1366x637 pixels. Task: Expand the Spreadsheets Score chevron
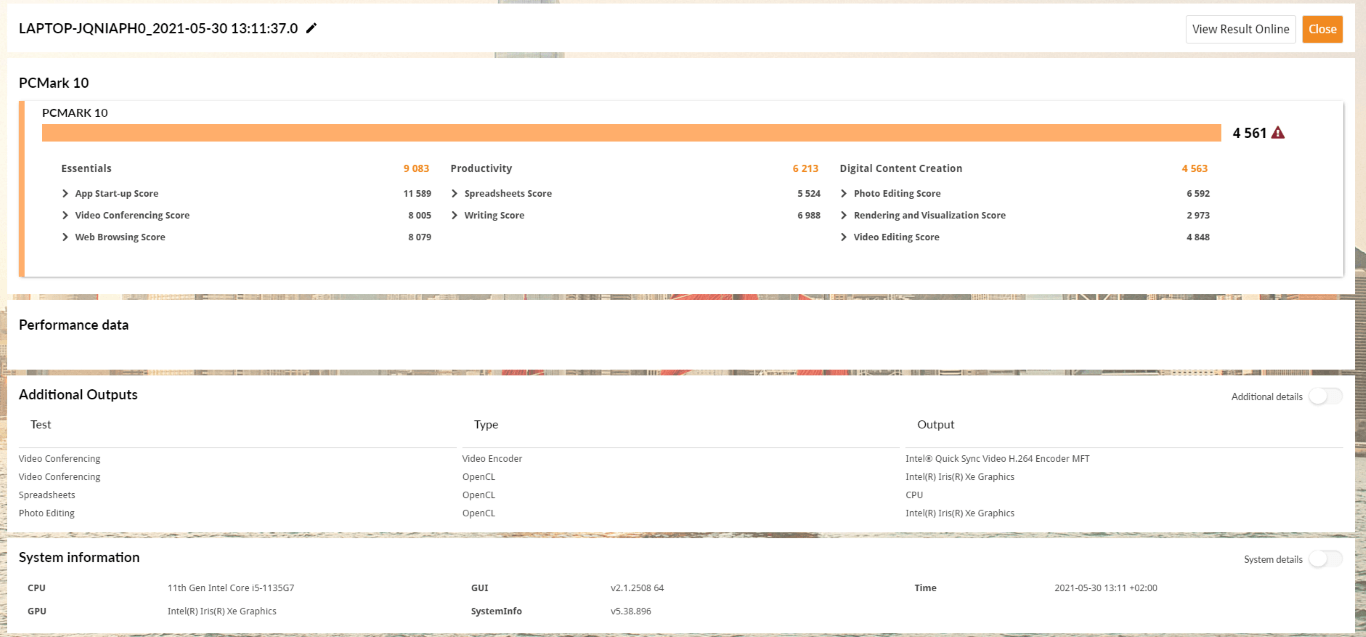(x=455, y=194)
